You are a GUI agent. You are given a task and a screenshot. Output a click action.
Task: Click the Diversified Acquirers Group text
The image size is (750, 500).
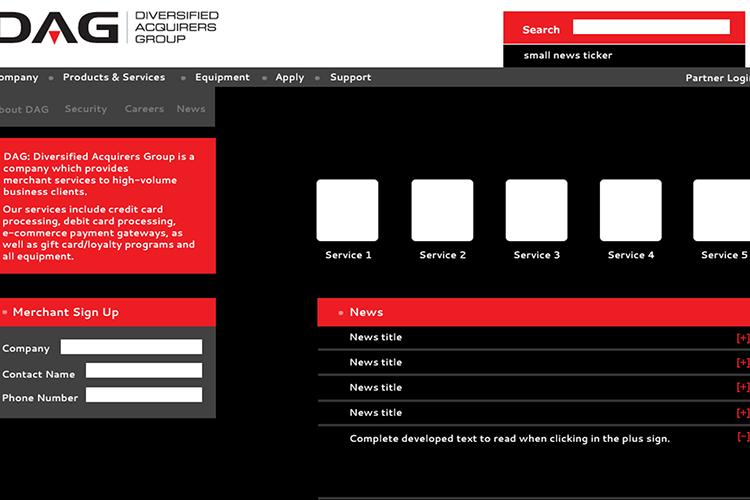coord(176,27)
